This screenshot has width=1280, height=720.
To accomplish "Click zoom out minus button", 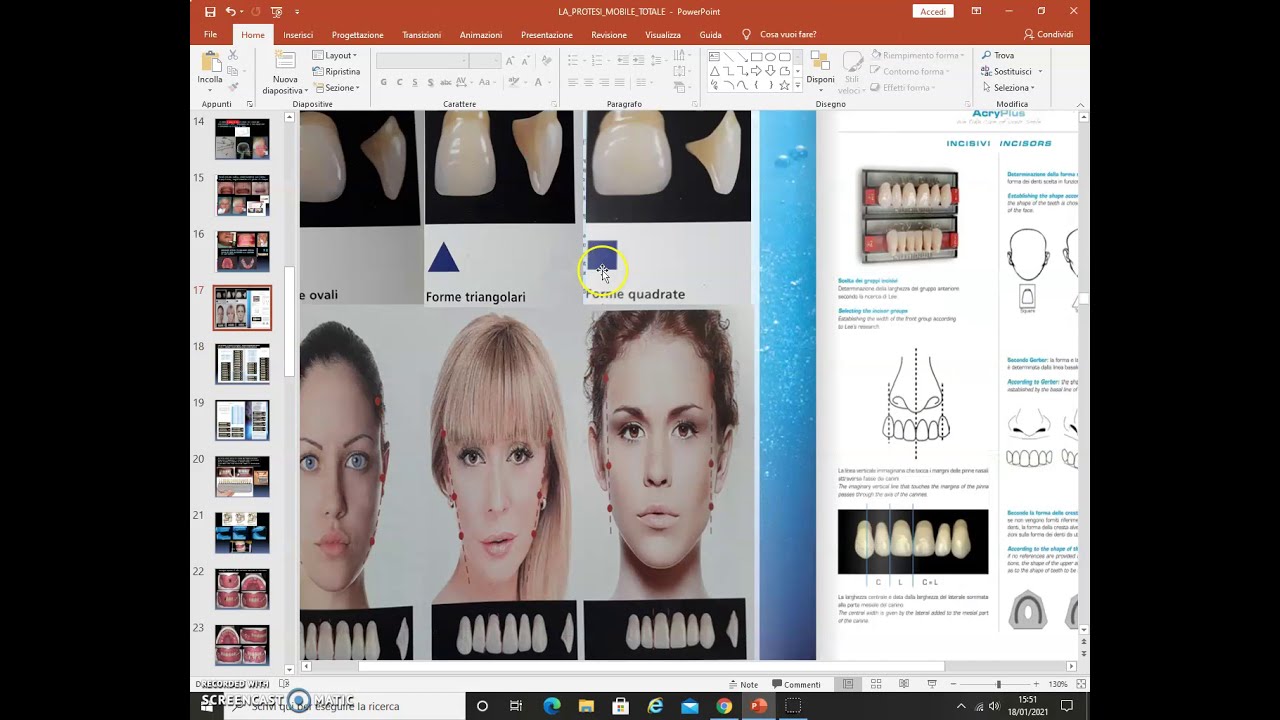I will 952,684.
